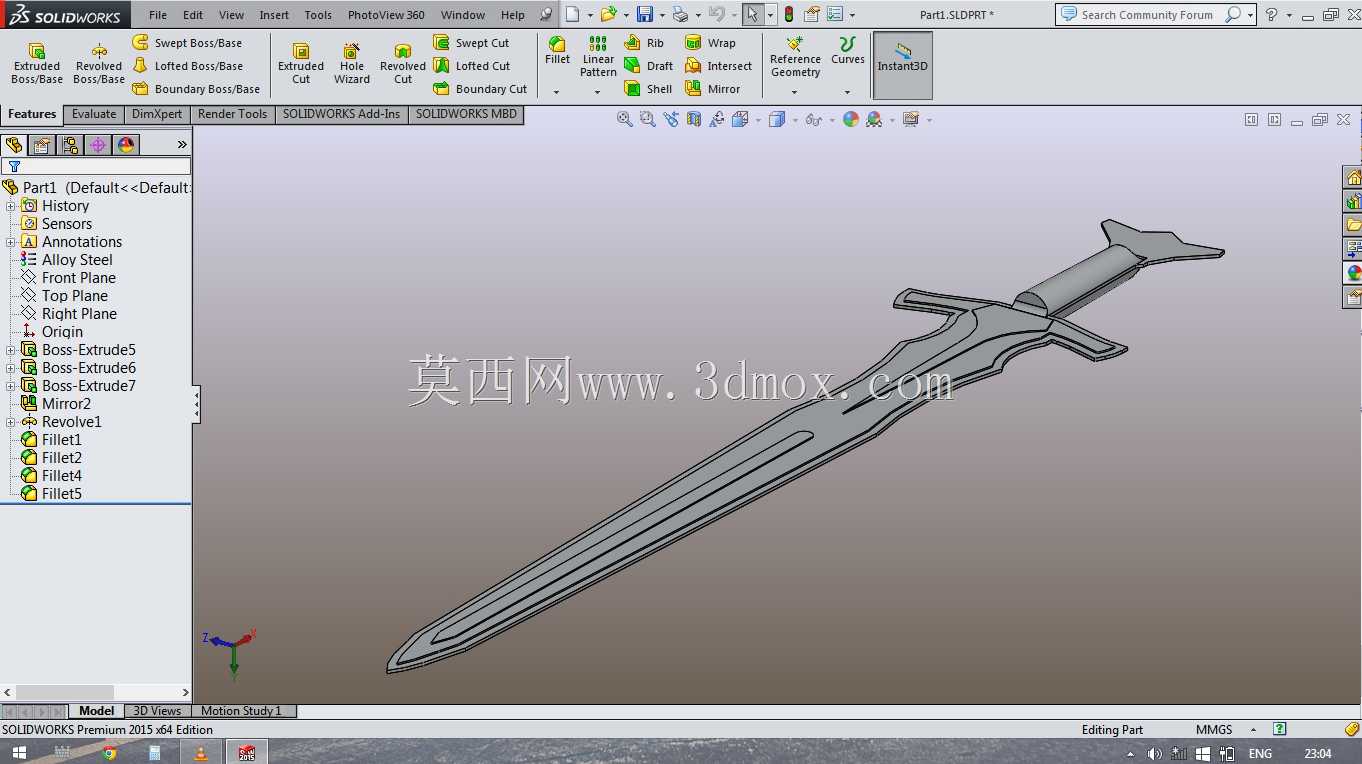Select the Mirror feature

[712, 89]
